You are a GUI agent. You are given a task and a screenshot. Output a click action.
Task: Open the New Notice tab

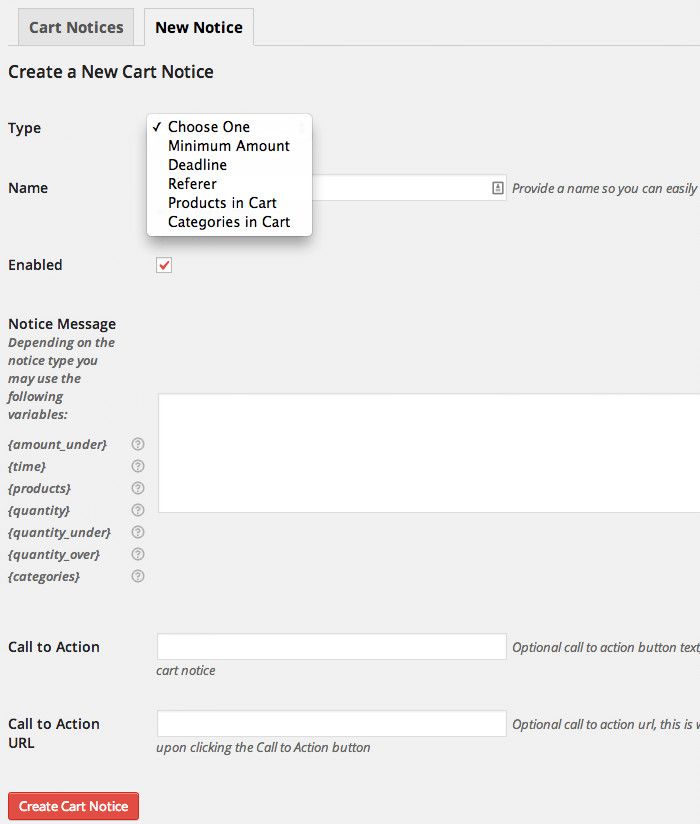point(199,27)
